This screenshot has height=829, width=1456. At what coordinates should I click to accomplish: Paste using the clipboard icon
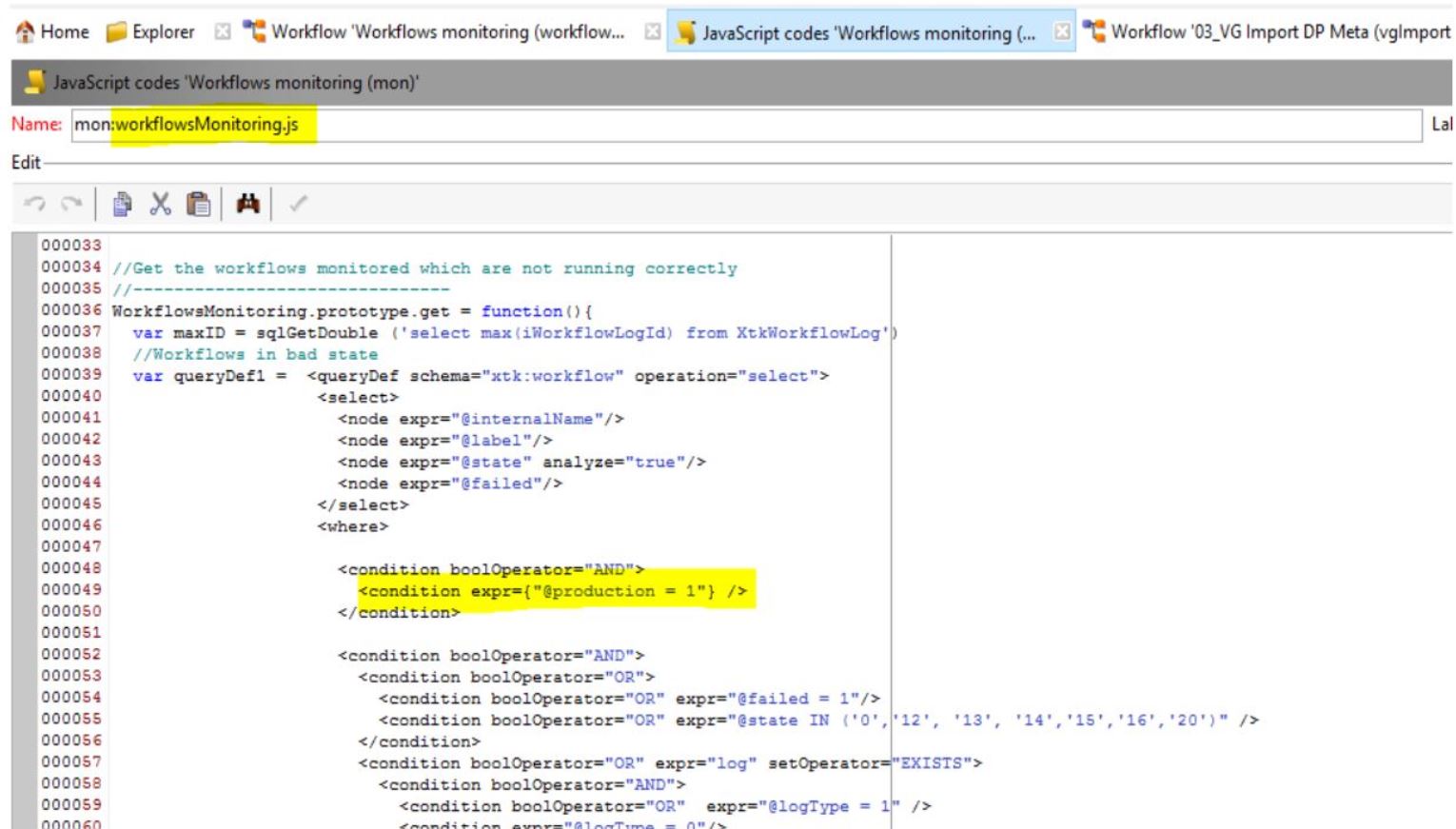coord(198,204)
